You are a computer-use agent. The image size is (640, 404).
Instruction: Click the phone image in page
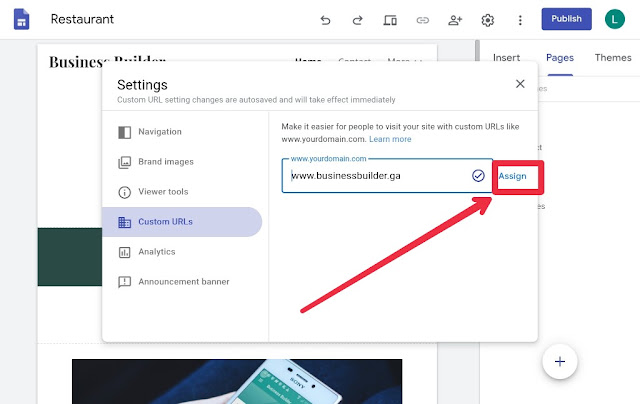tap(237, 382)
